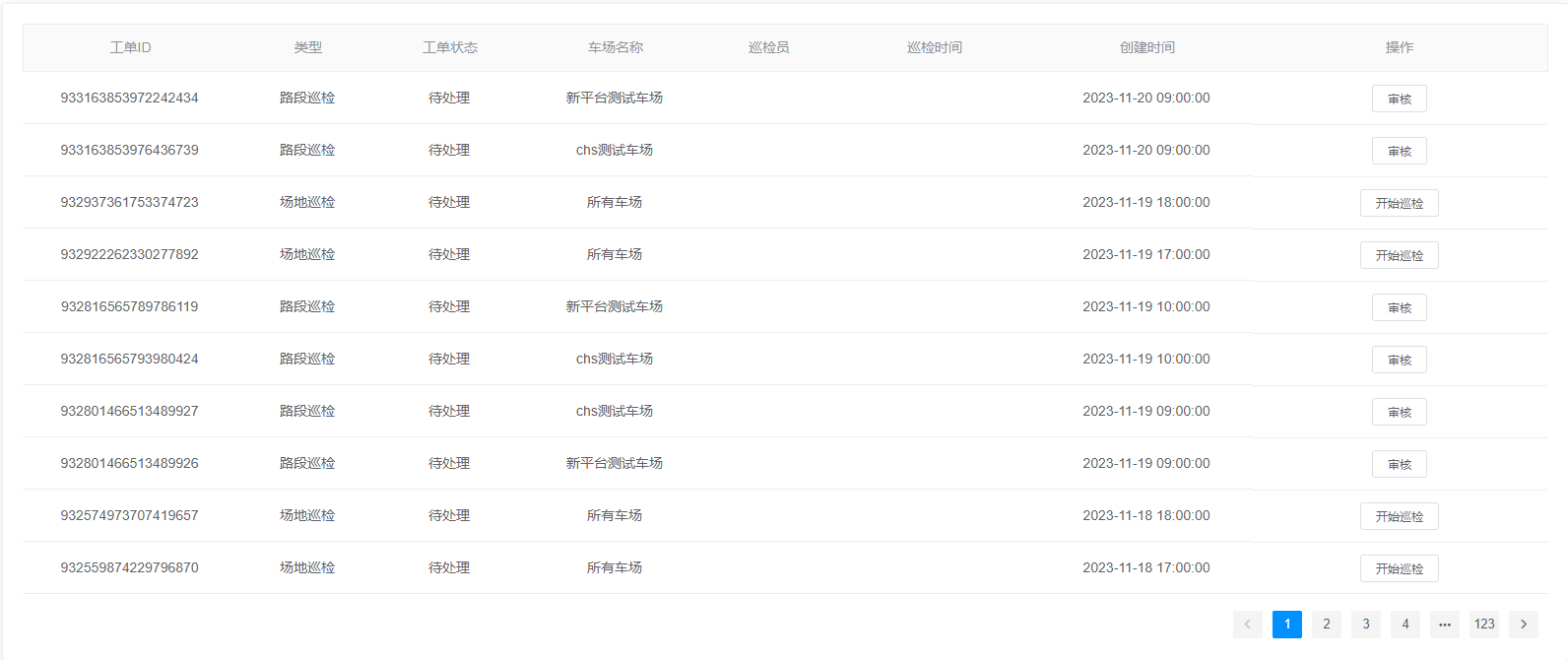The width and height of the screenshot is (1568, 660).
Task: Click the previous page arrow
Action: [x=1247, y=624]
